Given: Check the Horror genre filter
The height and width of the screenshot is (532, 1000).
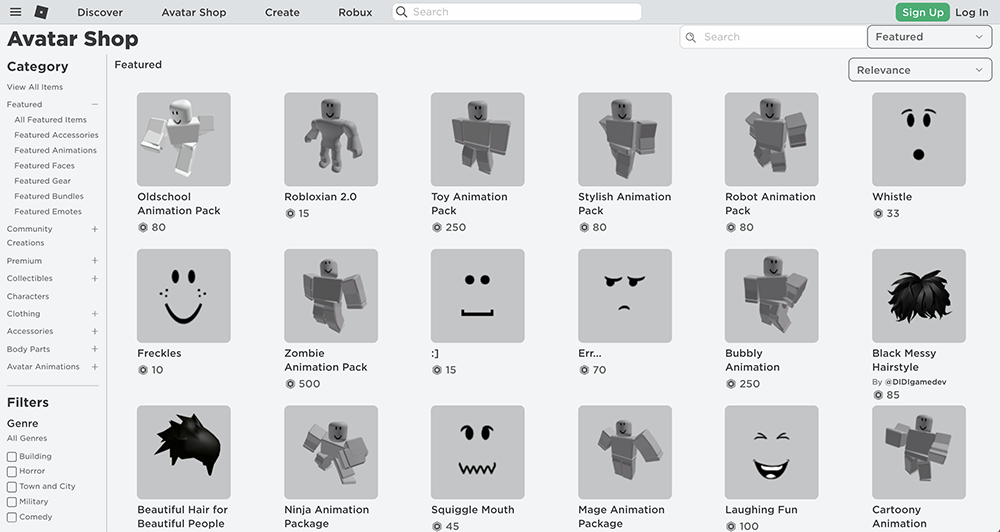Looking at the screenshot, I should [x=11, y=472].
